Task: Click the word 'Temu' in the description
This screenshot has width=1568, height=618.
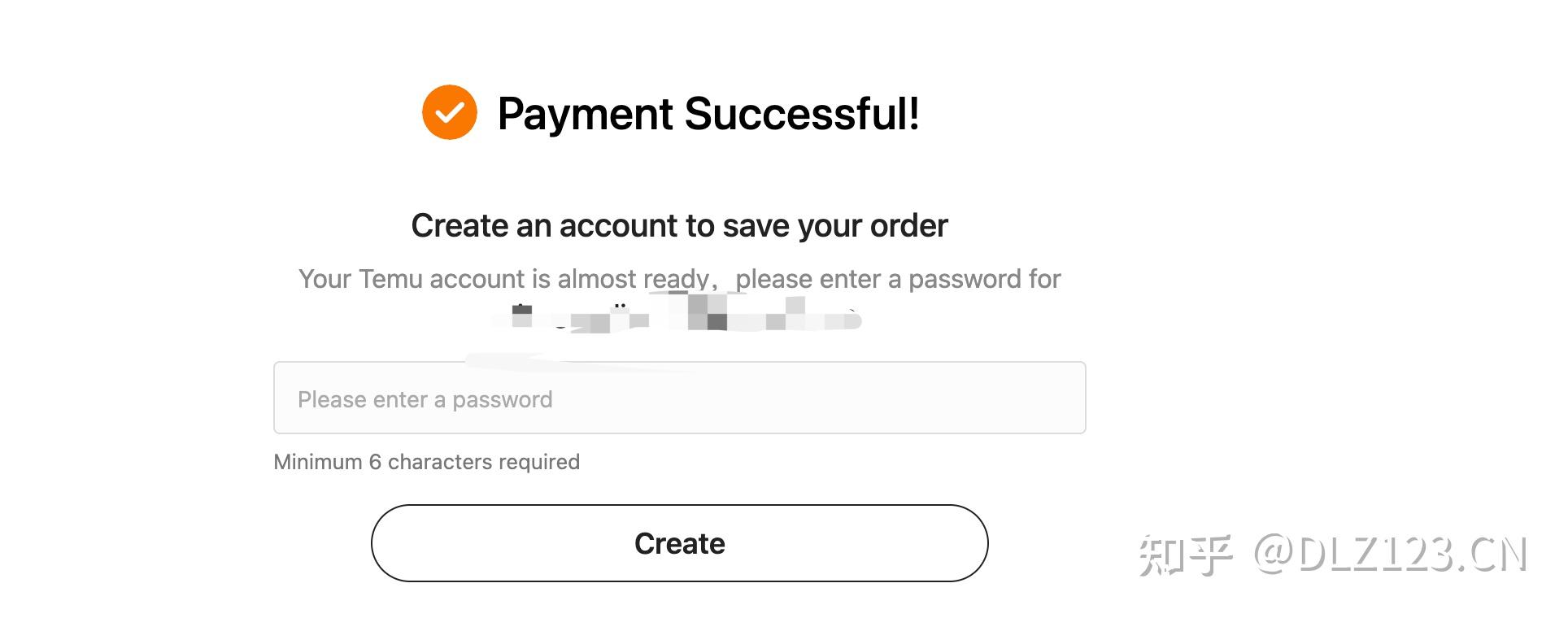Action: 390,279
